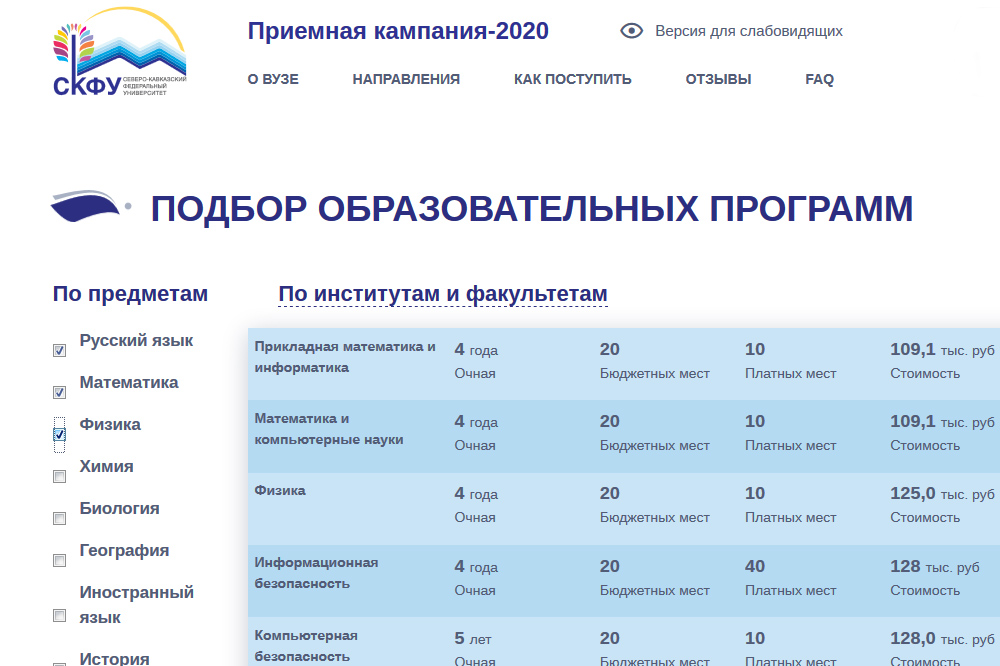Check the Химия checkbox

coord(59,477)
